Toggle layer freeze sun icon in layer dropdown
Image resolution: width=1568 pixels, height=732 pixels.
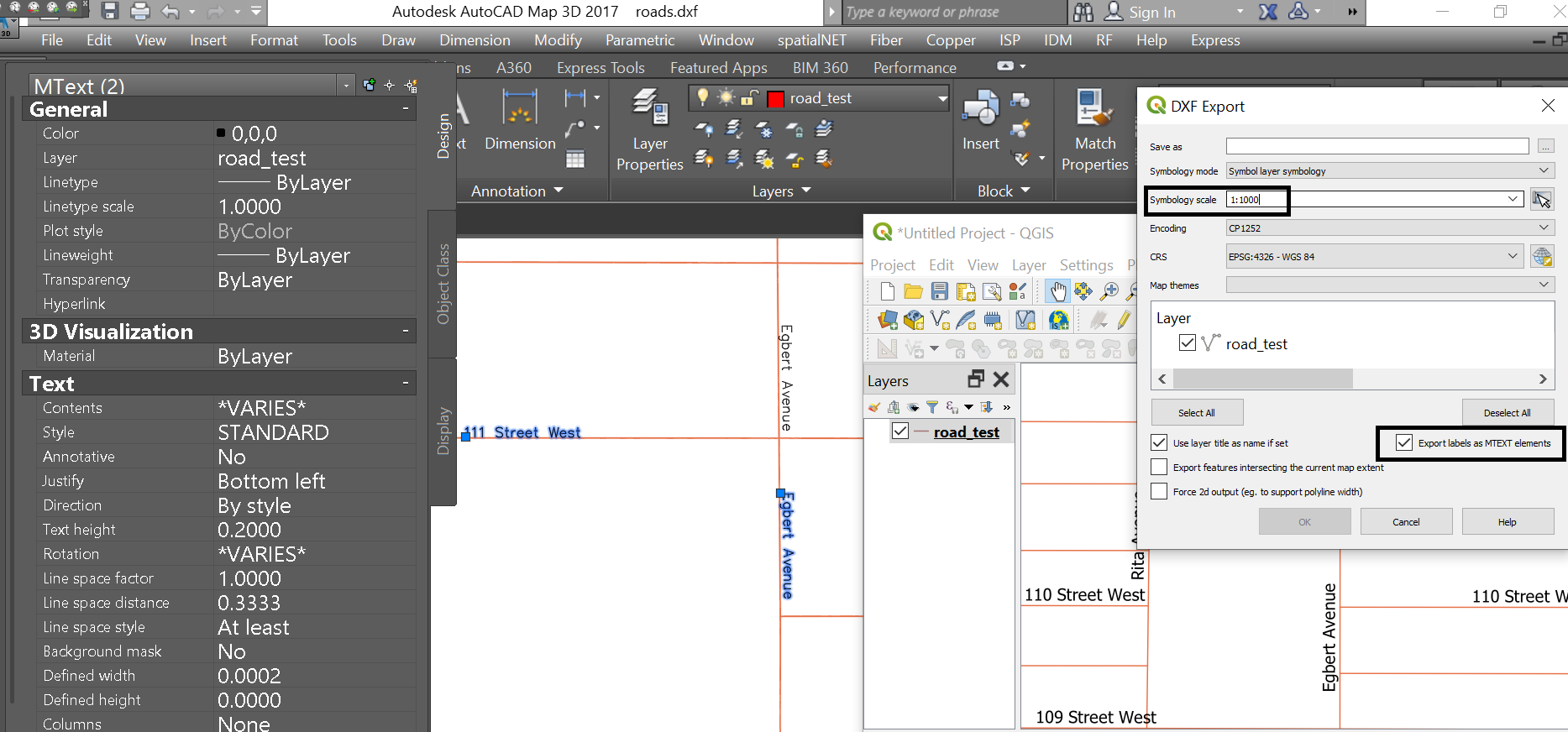726,97
